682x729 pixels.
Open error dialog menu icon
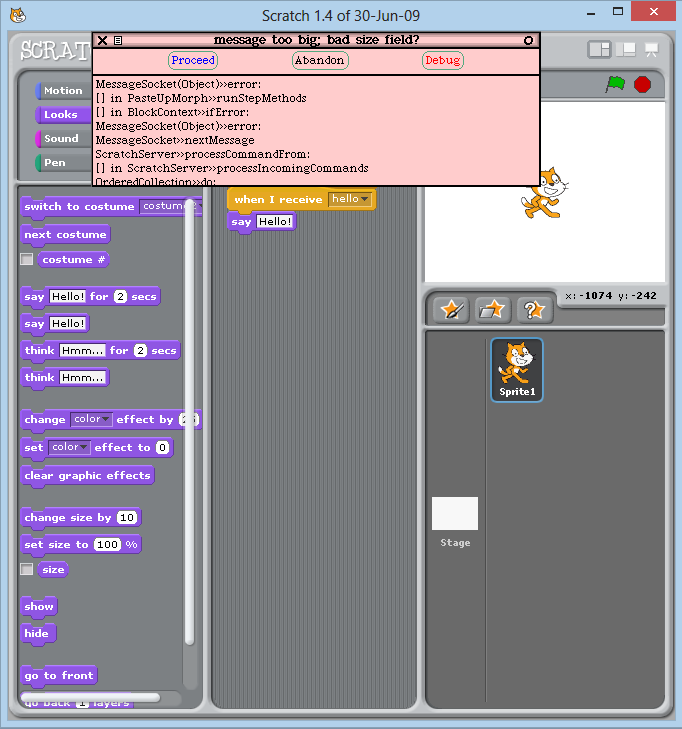click(118, 40)
